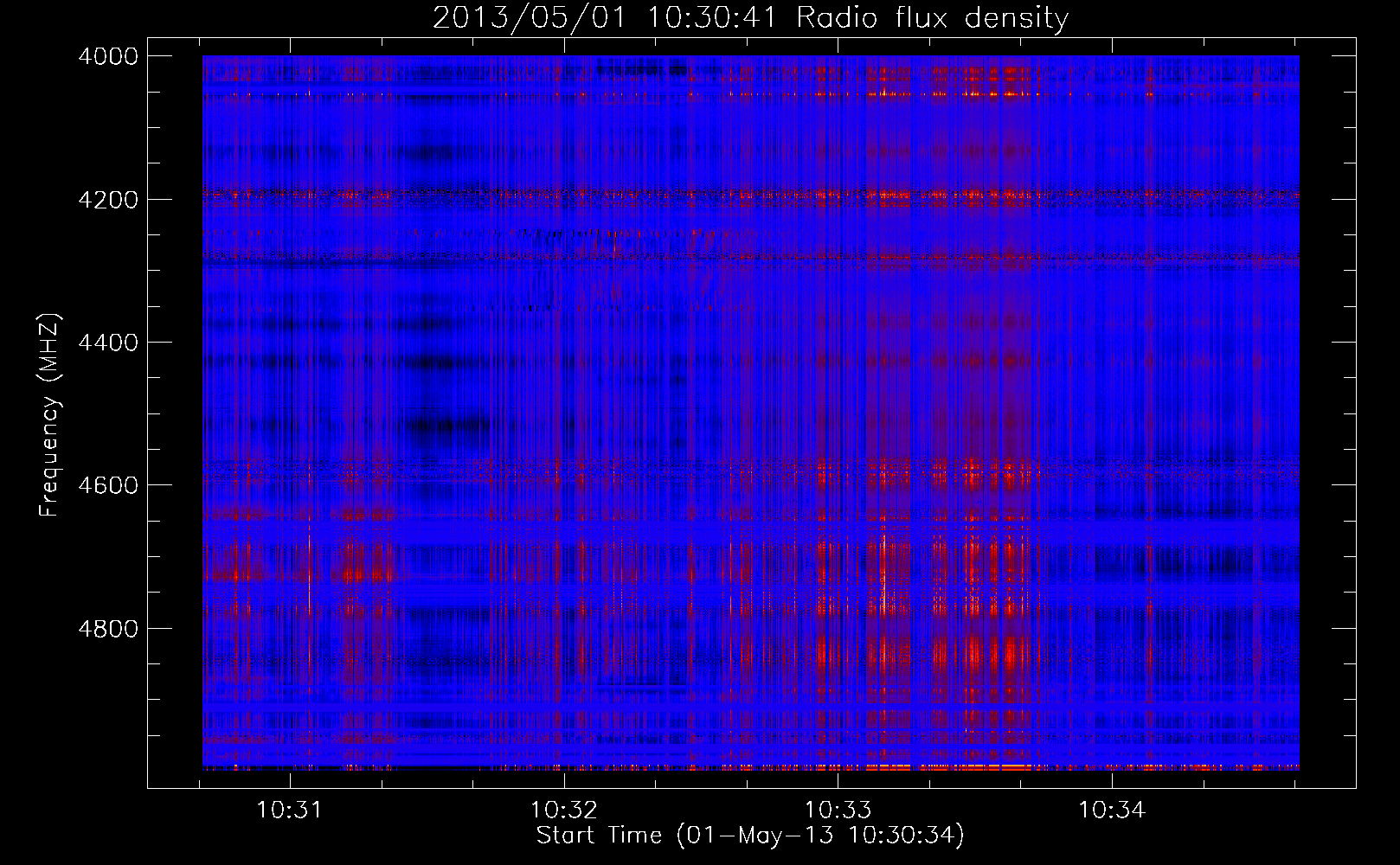
Task: Click the 'Frequency (MHZ)' y-axis title
Action: pos(49,415)
